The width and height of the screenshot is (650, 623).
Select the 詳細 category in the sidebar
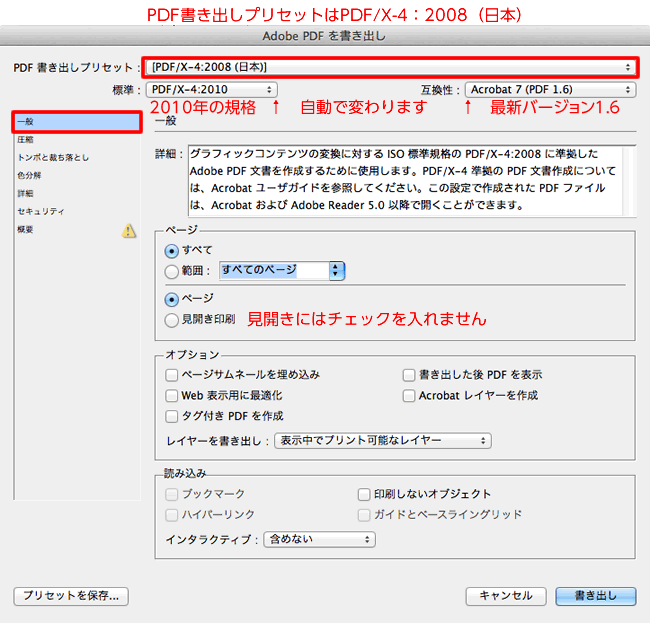tap(77, 194)
